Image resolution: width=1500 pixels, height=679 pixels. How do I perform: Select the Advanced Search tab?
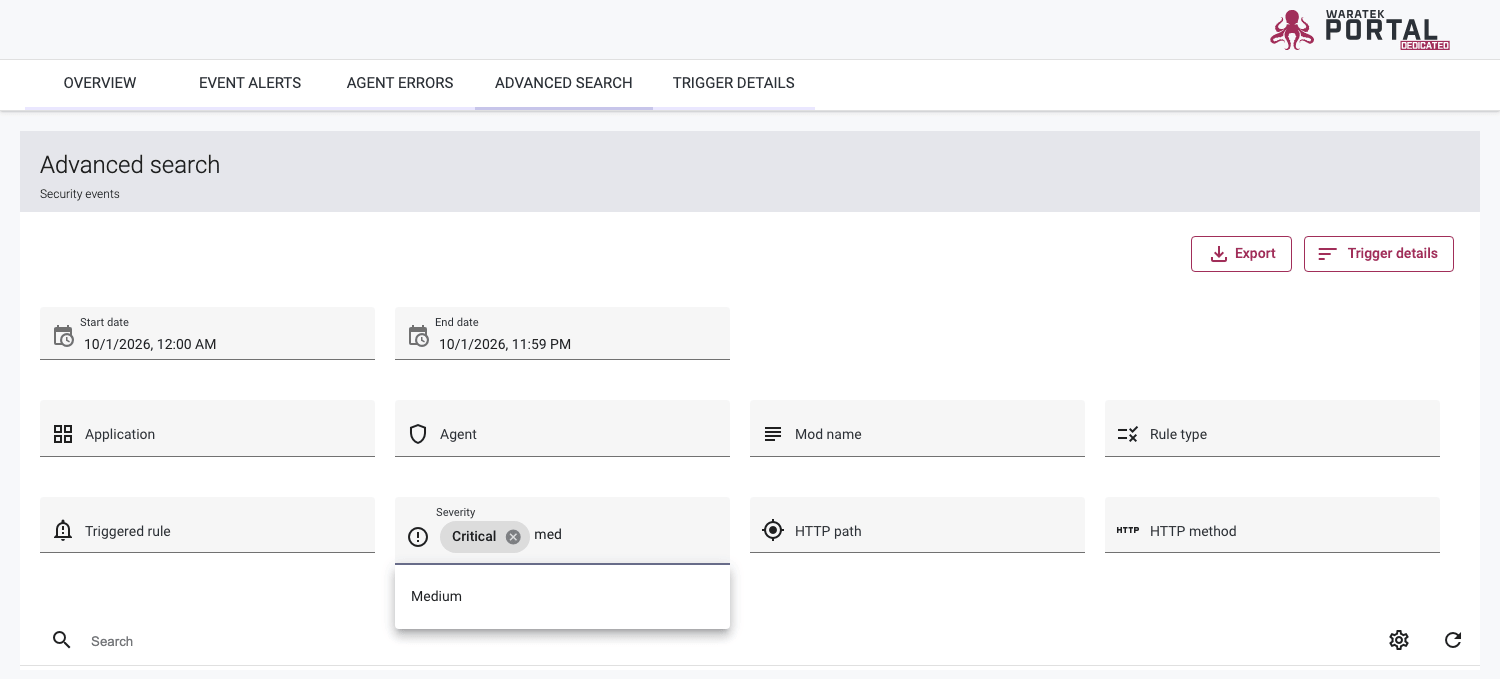[564, 83]
